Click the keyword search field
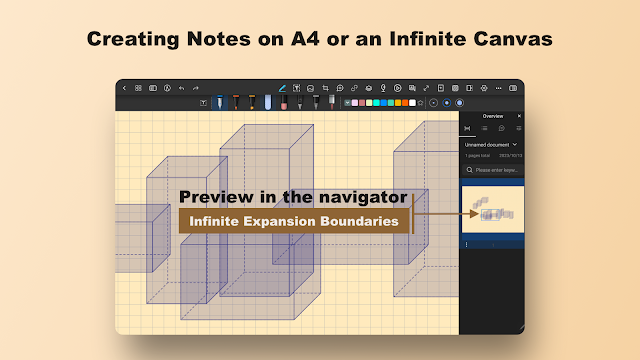This screenshot has height=360, width=640. (x=493, y=170)
